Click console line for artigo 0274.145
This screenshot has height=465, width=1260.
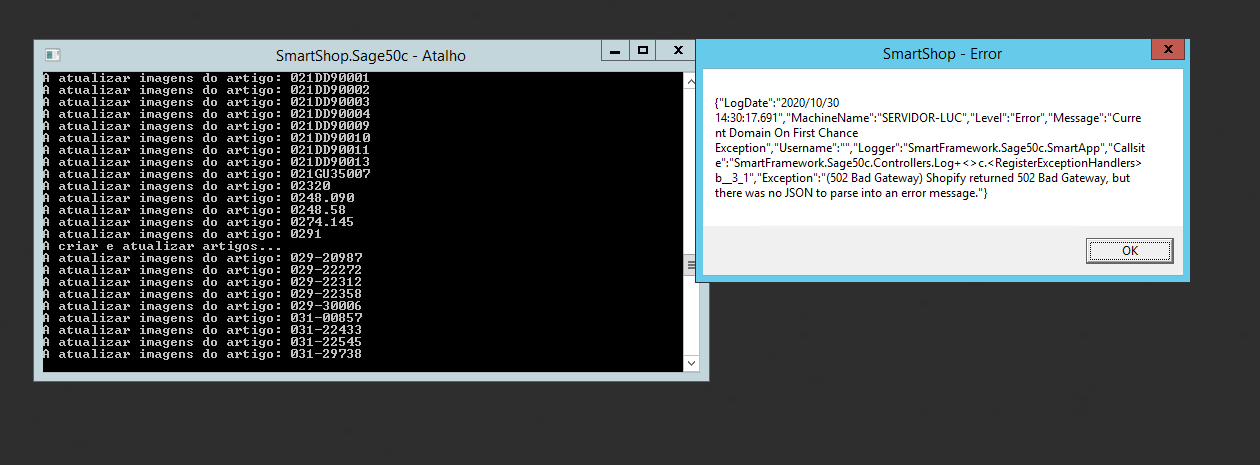[x=199, y=221]
